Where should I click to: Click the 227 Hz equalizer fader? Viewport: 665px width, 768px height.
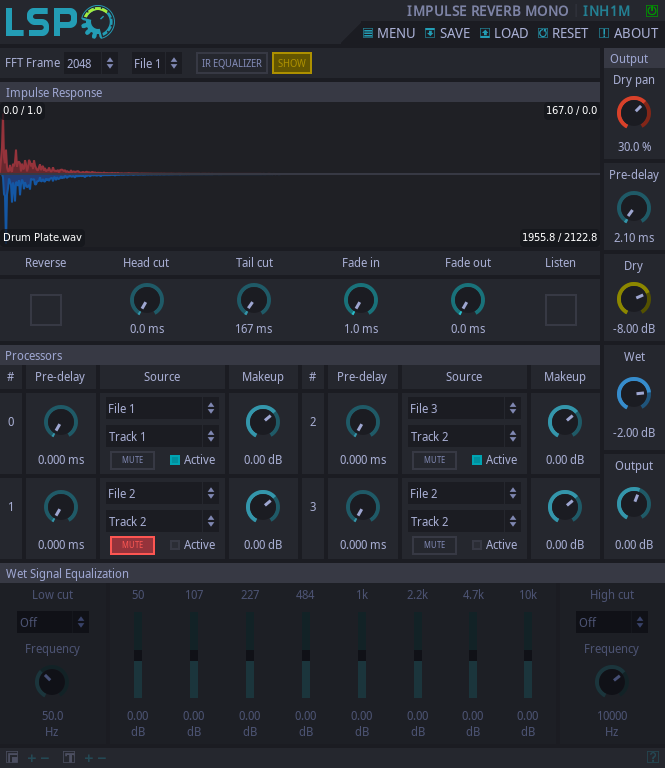[250, 655]
